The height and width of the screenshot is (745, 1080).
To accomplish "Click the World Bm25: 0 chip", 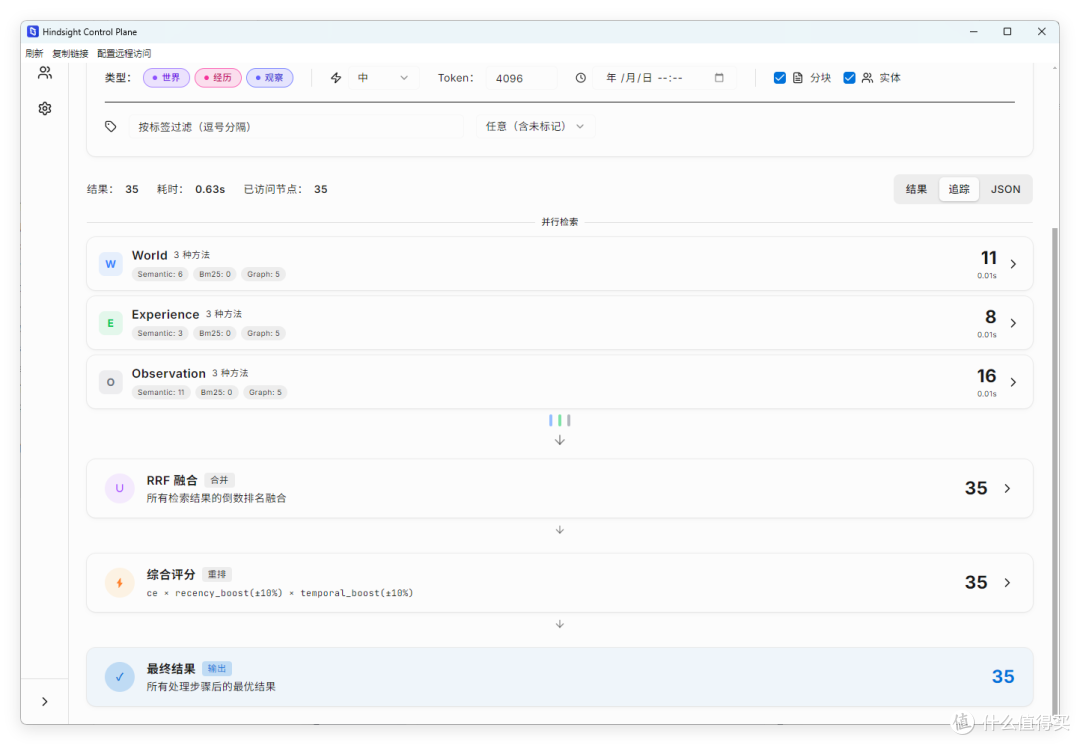I will point(215,274).
